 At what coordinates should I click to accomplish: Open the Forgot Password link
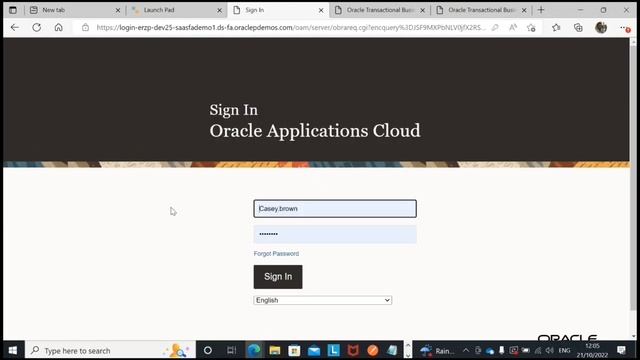point(276,253)
